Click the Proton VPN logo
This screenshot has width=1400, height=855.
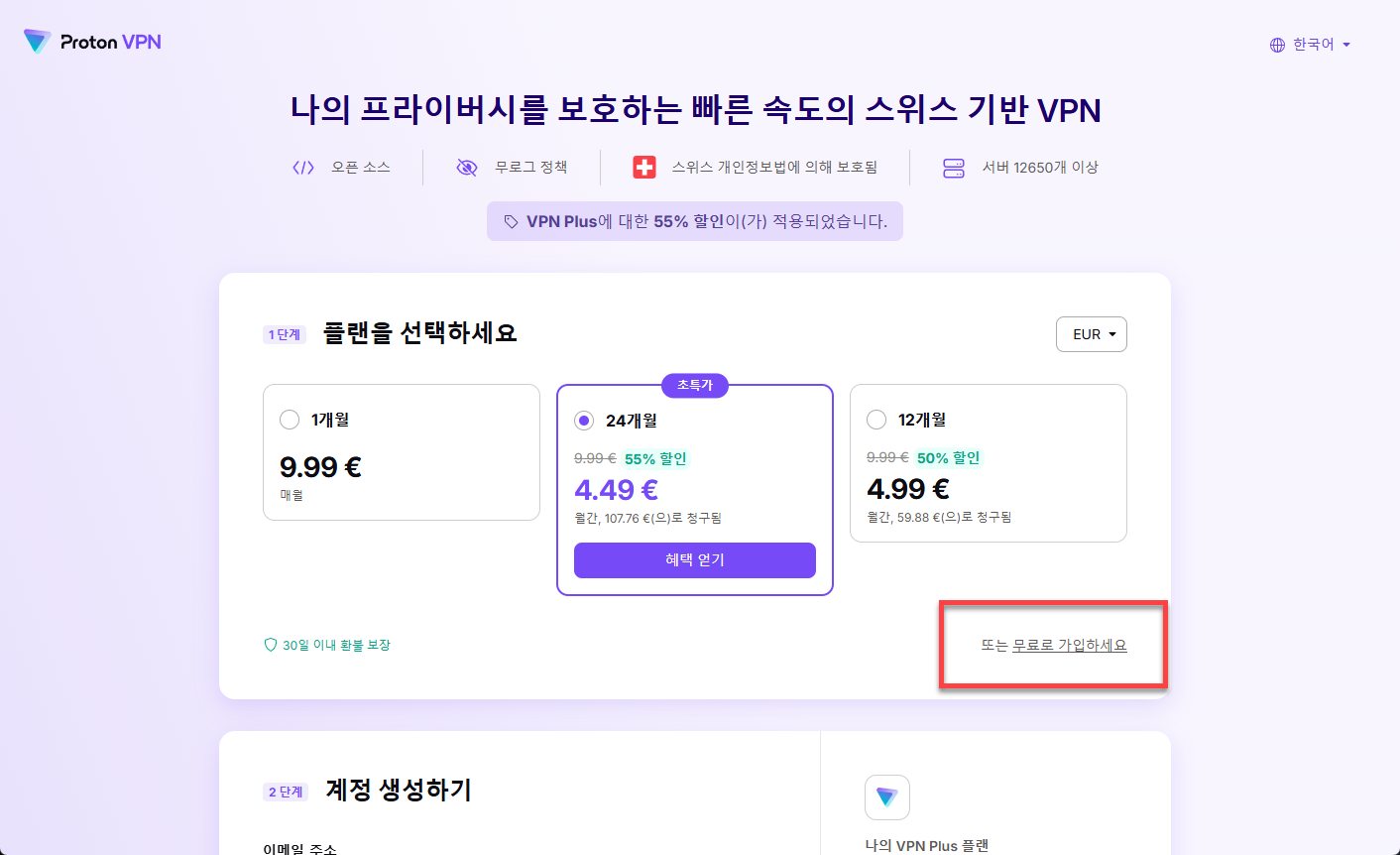92,42
